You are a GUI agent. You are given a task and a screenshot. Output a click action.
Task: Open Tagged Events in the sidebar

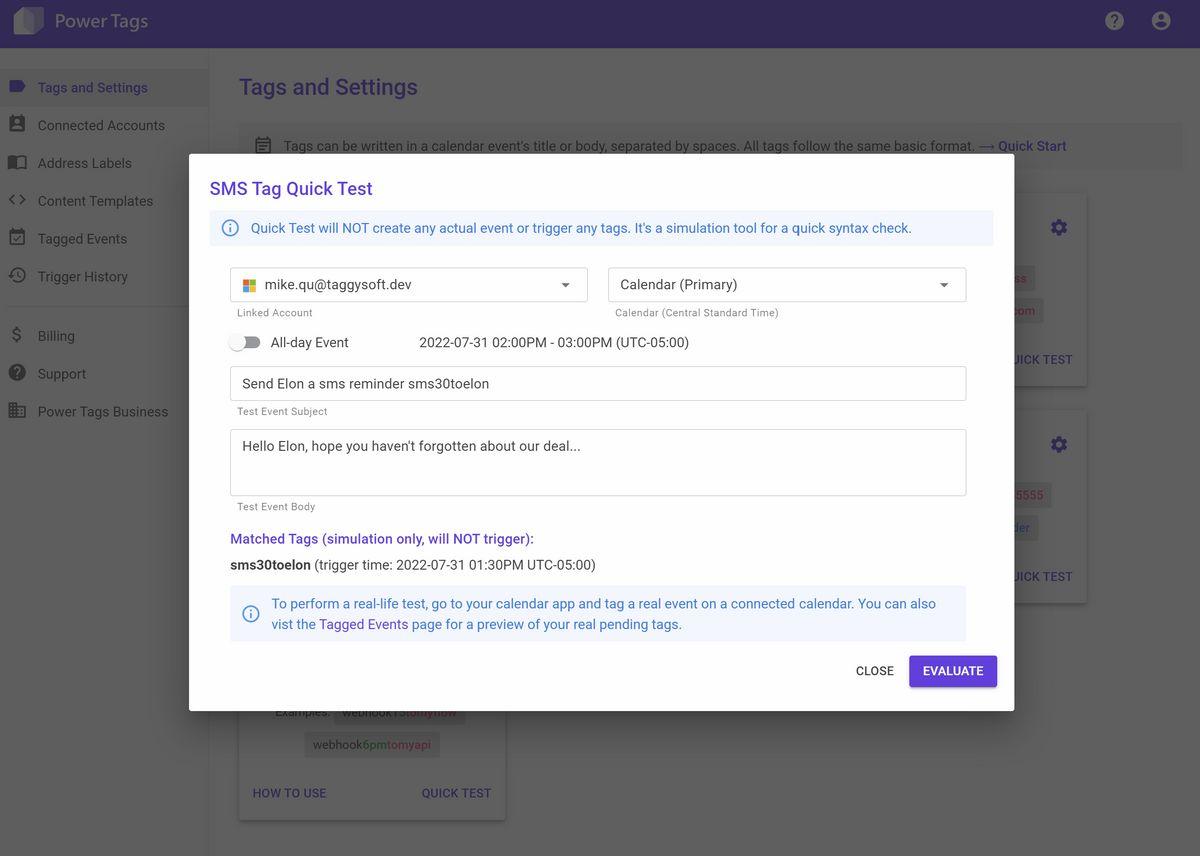104,239
